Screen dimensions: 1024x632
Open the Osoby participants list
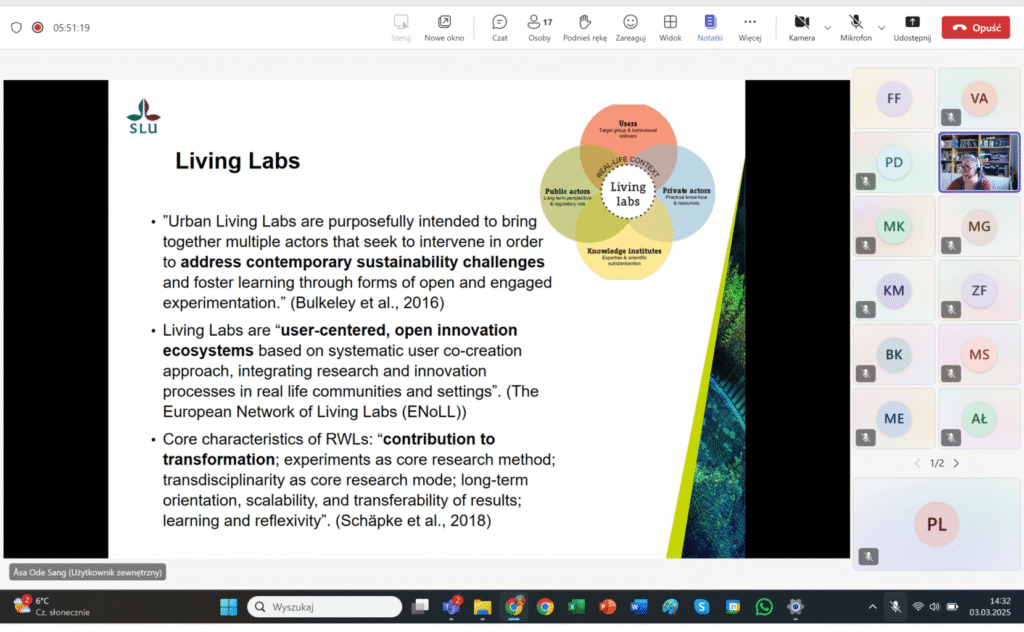tap(539, 27)
